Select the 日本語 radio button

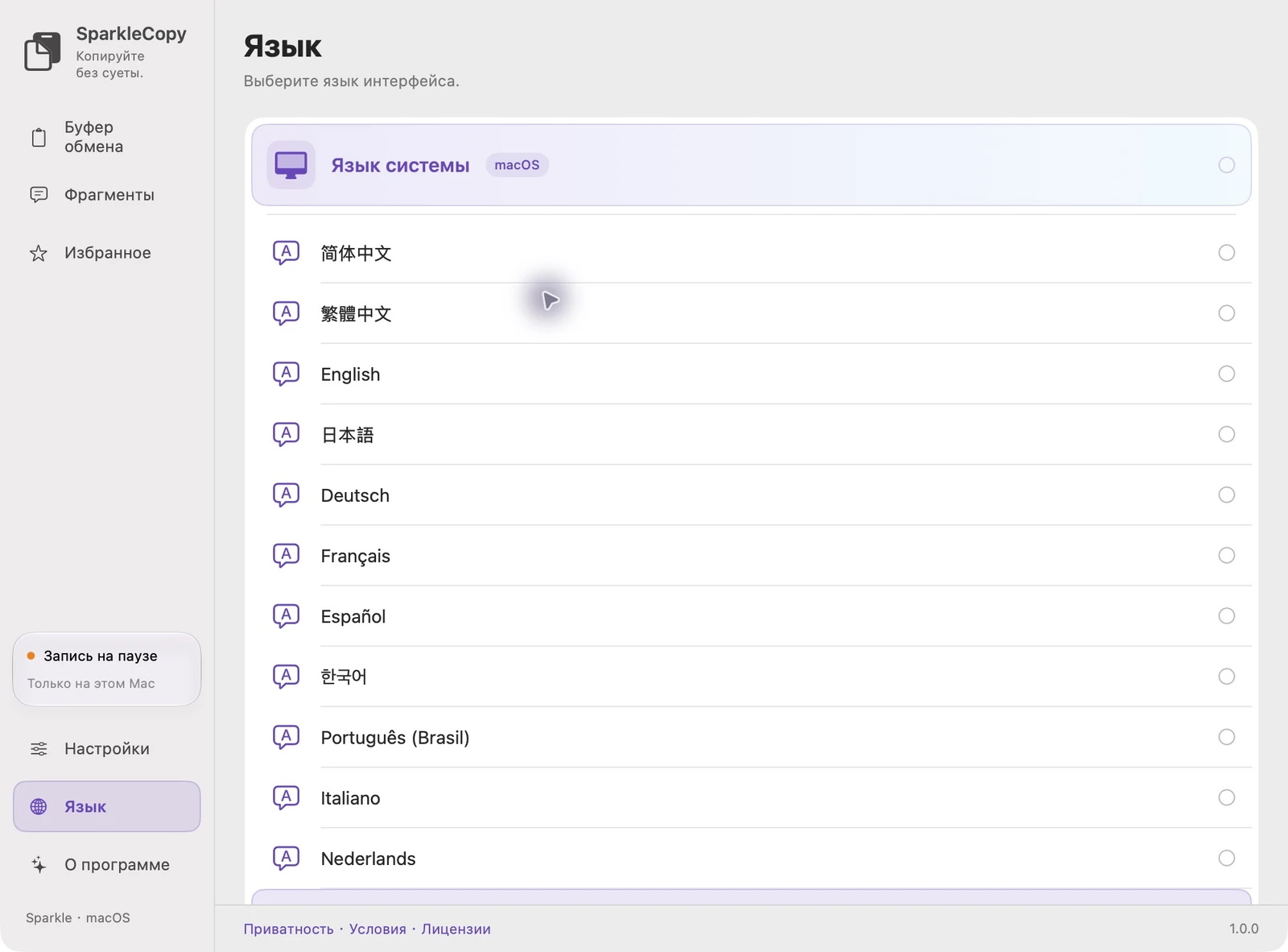pyautogui.click(x=1226, y=434)
